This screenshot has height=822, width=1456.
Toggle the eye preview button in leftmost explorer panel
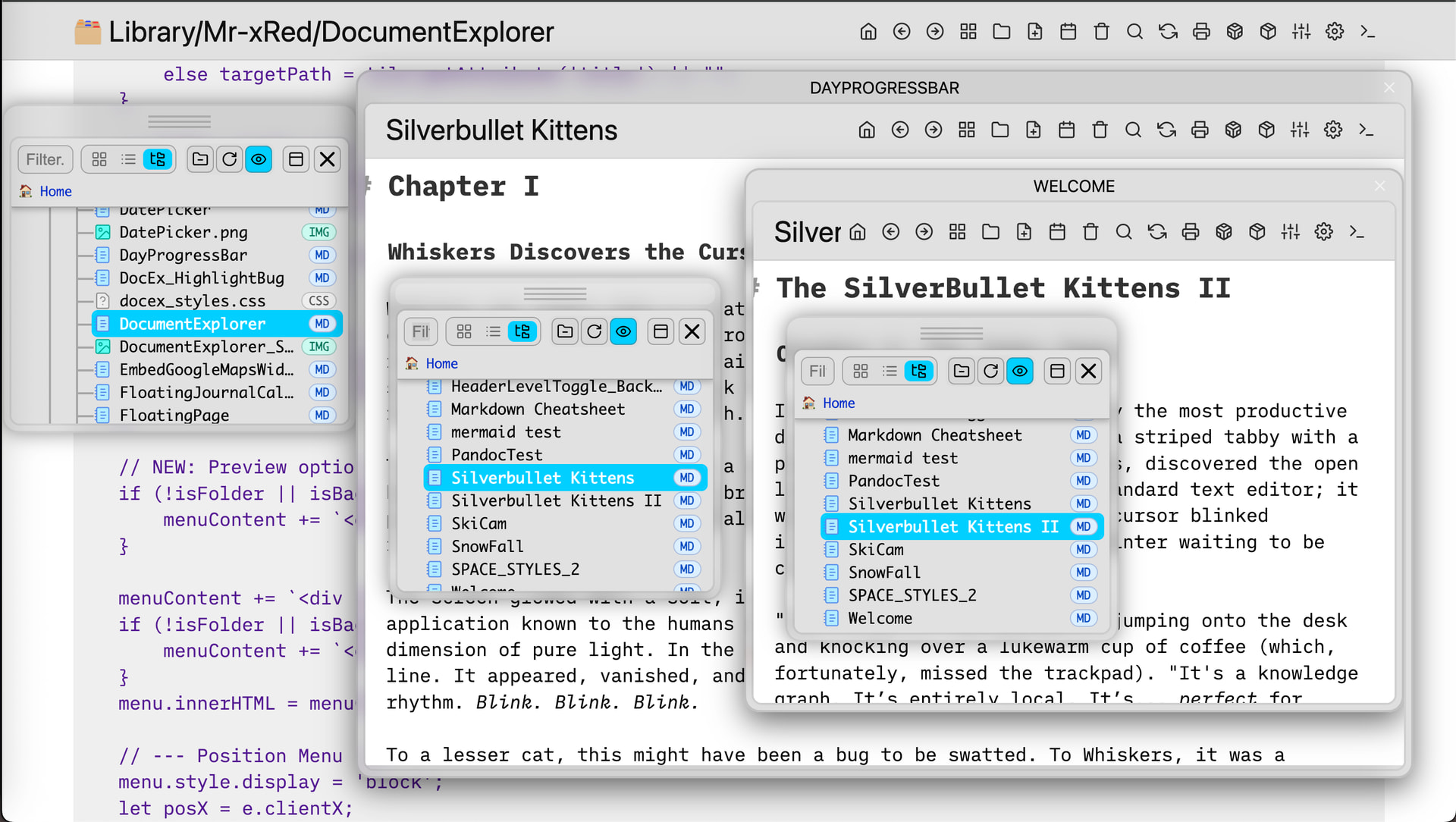[x=259, y=159]
